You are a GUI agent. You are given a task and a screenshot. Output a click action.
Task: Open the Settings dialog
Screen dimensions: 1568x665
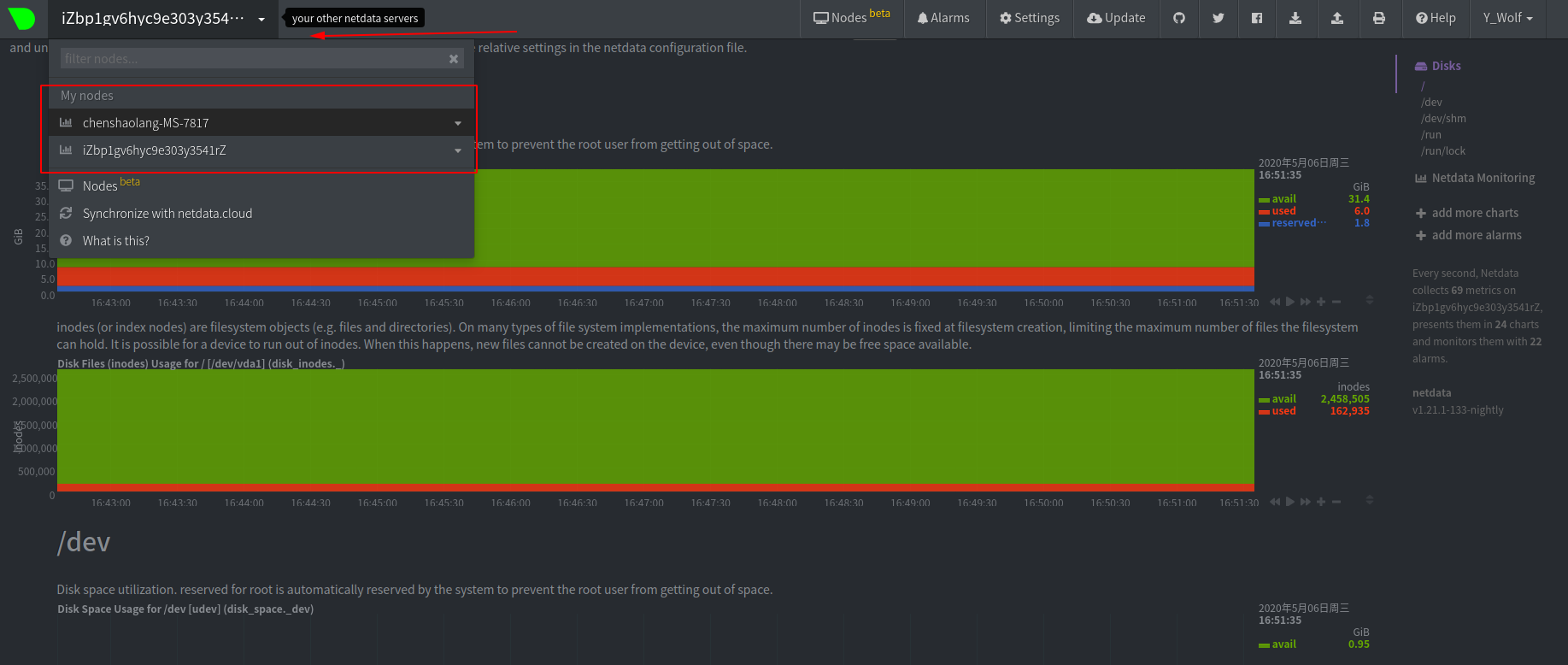point(1030,18)
